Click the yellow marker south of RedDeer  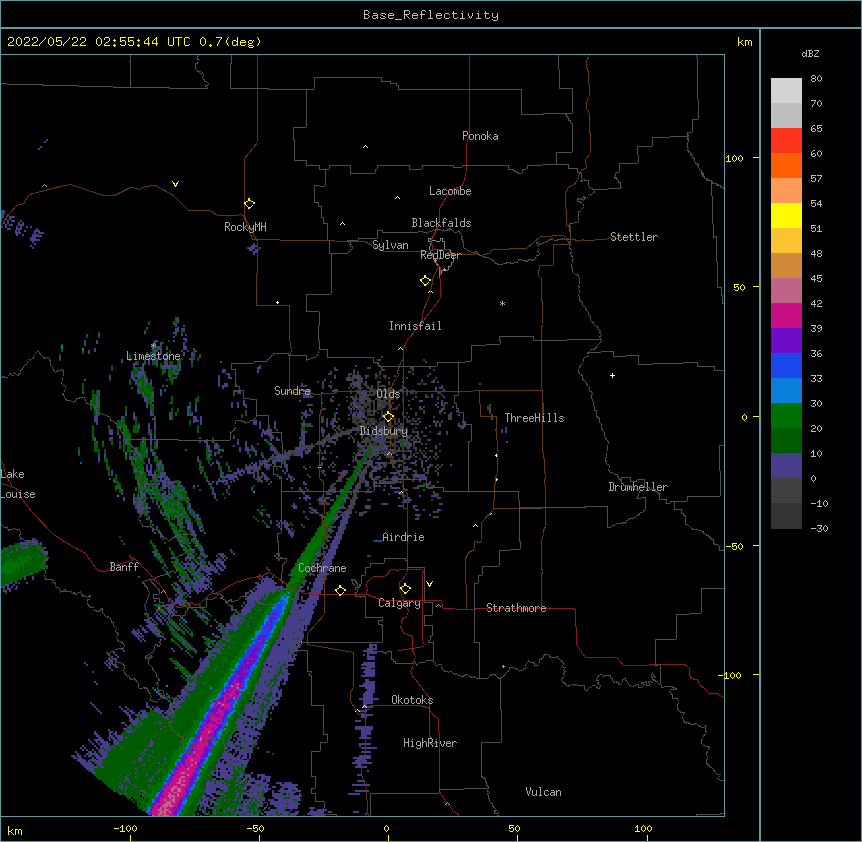pos(425,281)
